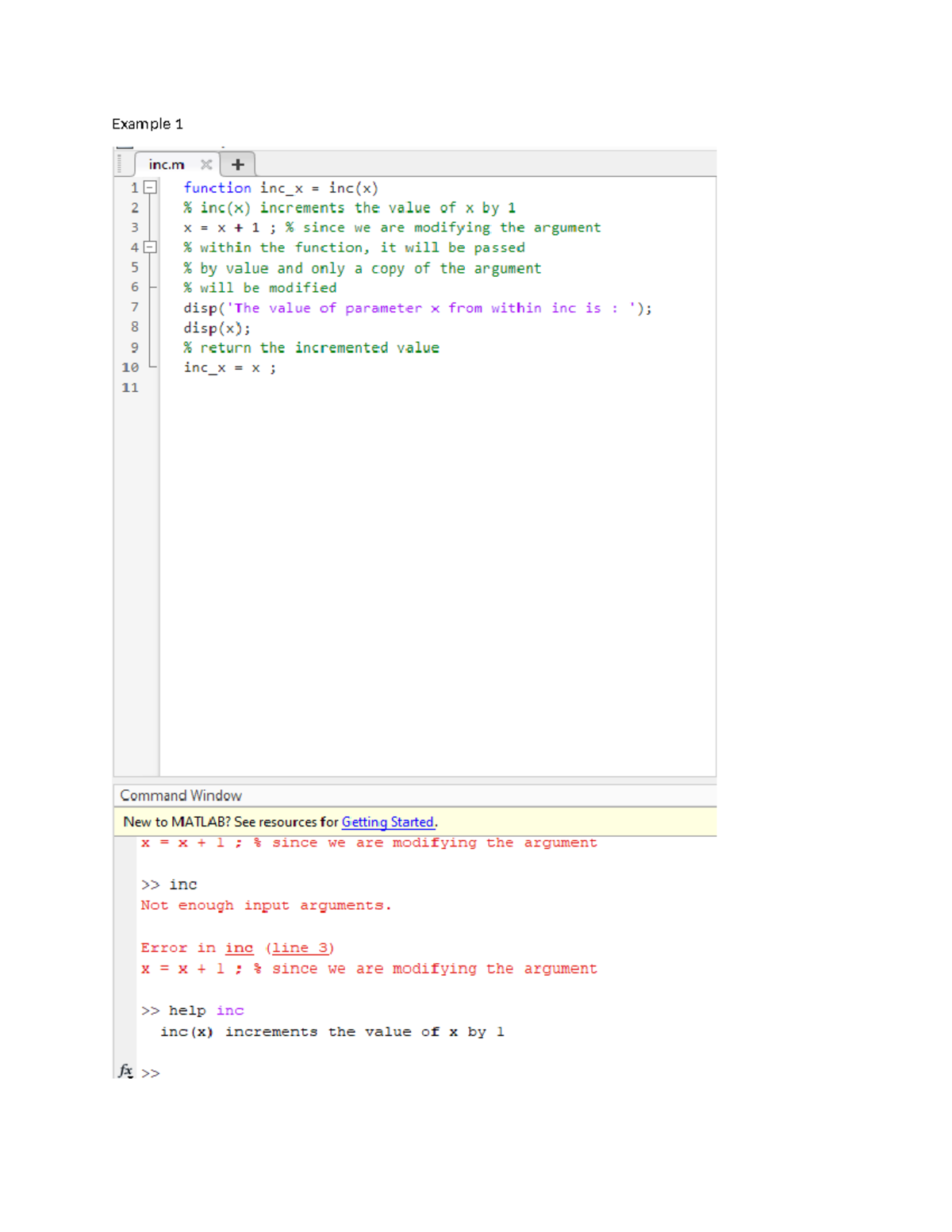The height and width of the screenshot is (1232, 952).
Task: Click the 'Example 1' heading text
Action: click(x=148, y=124)
